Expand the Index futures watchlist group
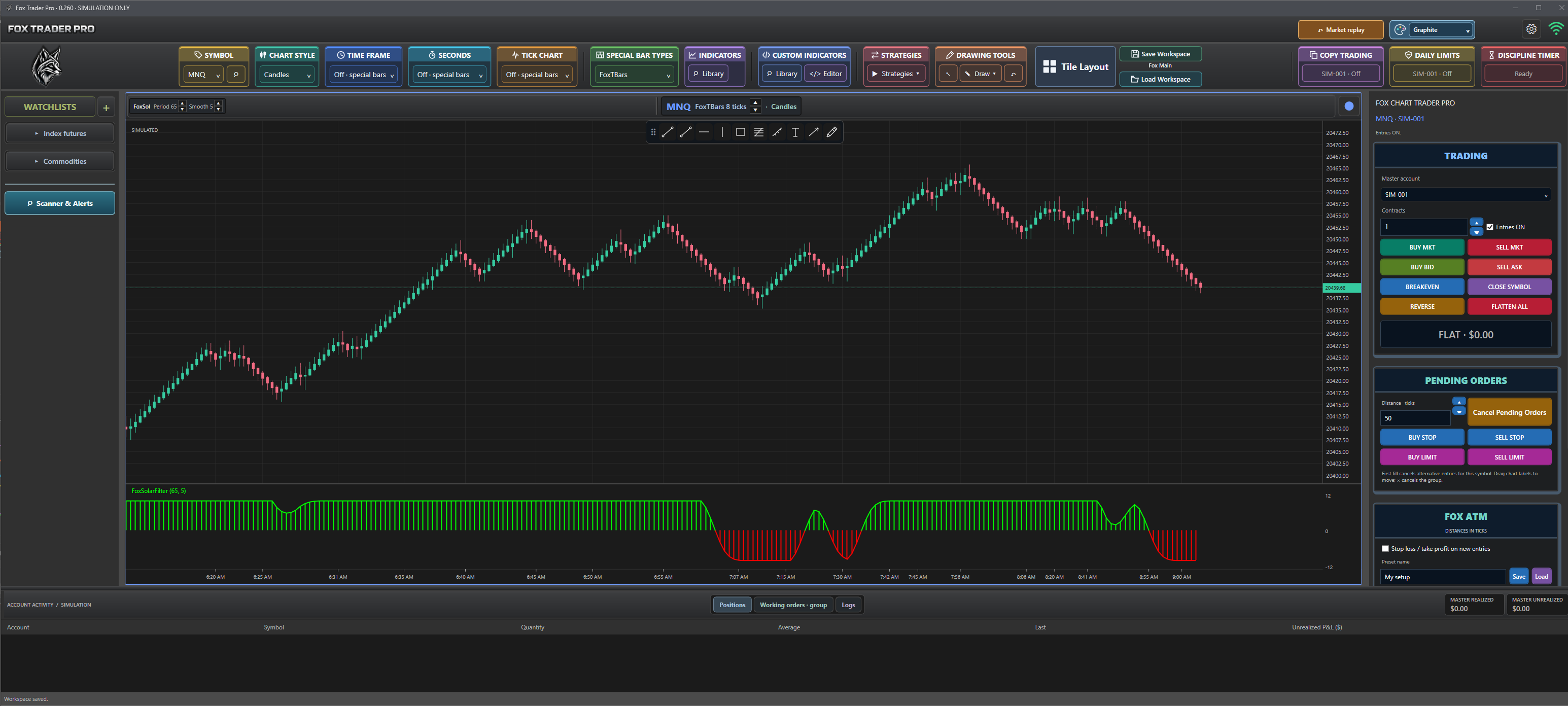 pos(60,133)
